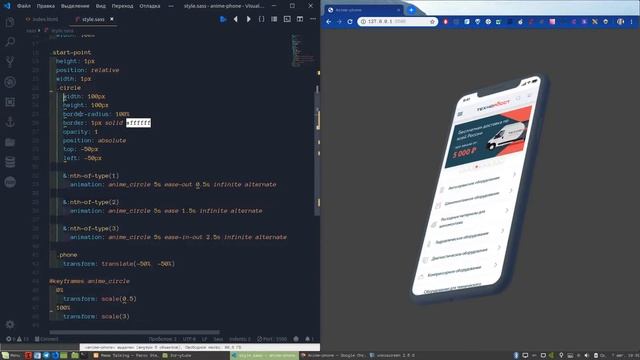Switch to the index.html editor tab
The width and height of the screenshot is (640, 360).
point(42,19)
